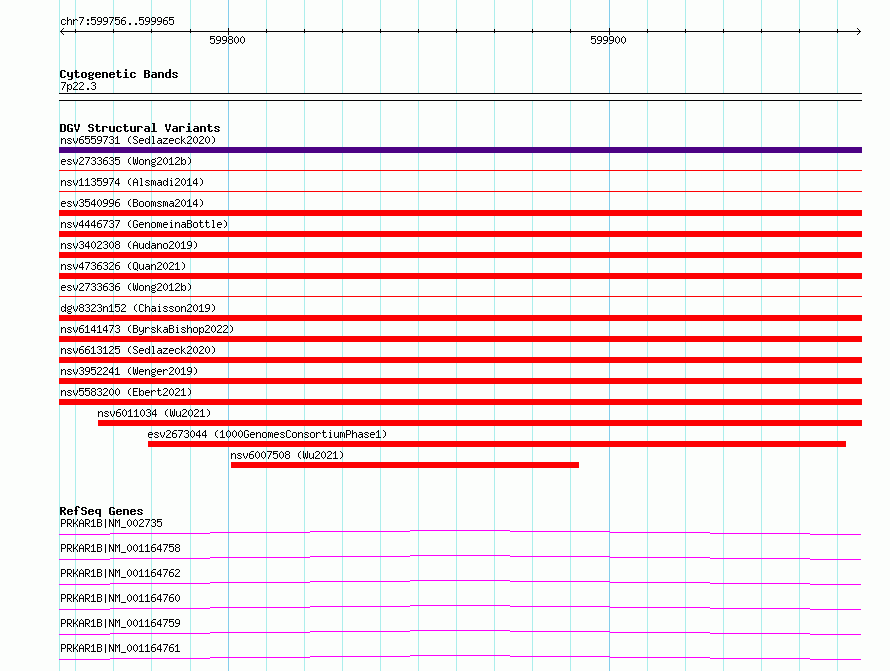Open variant esv2733635 (Wong2012b) label
Viewport: 890px width, 671px height.
click(x=126, y=161)
